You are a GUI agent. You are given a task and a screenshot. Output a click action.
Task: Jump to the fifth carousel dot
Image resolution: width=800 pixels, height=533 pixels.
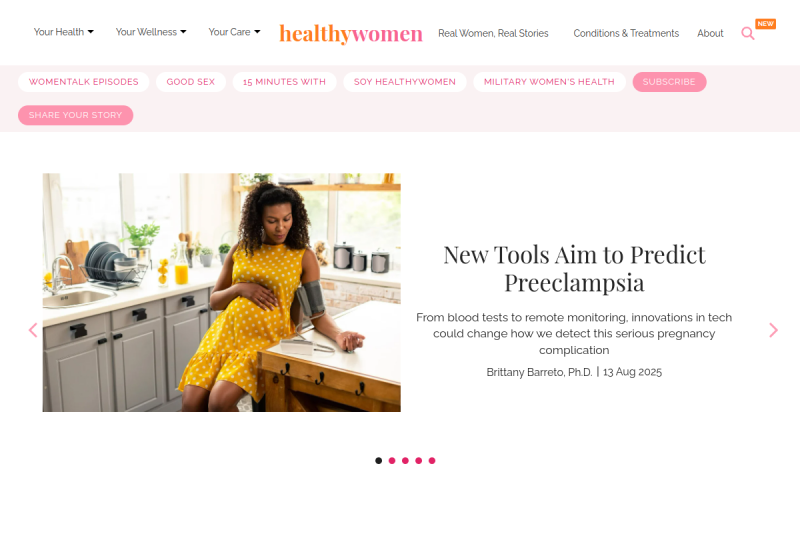(x=432, y=461)
